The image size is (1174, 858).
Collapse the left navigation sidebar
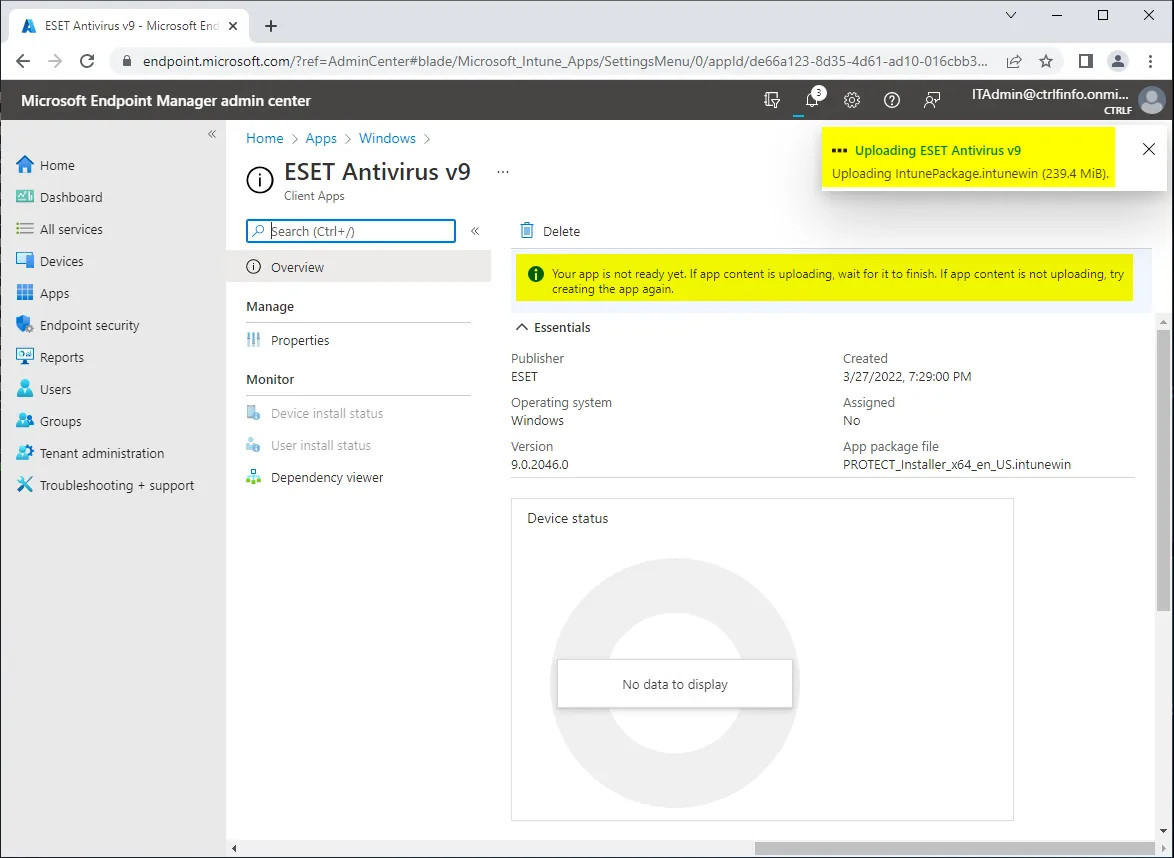pyautogui.click(x=212, y=134)
